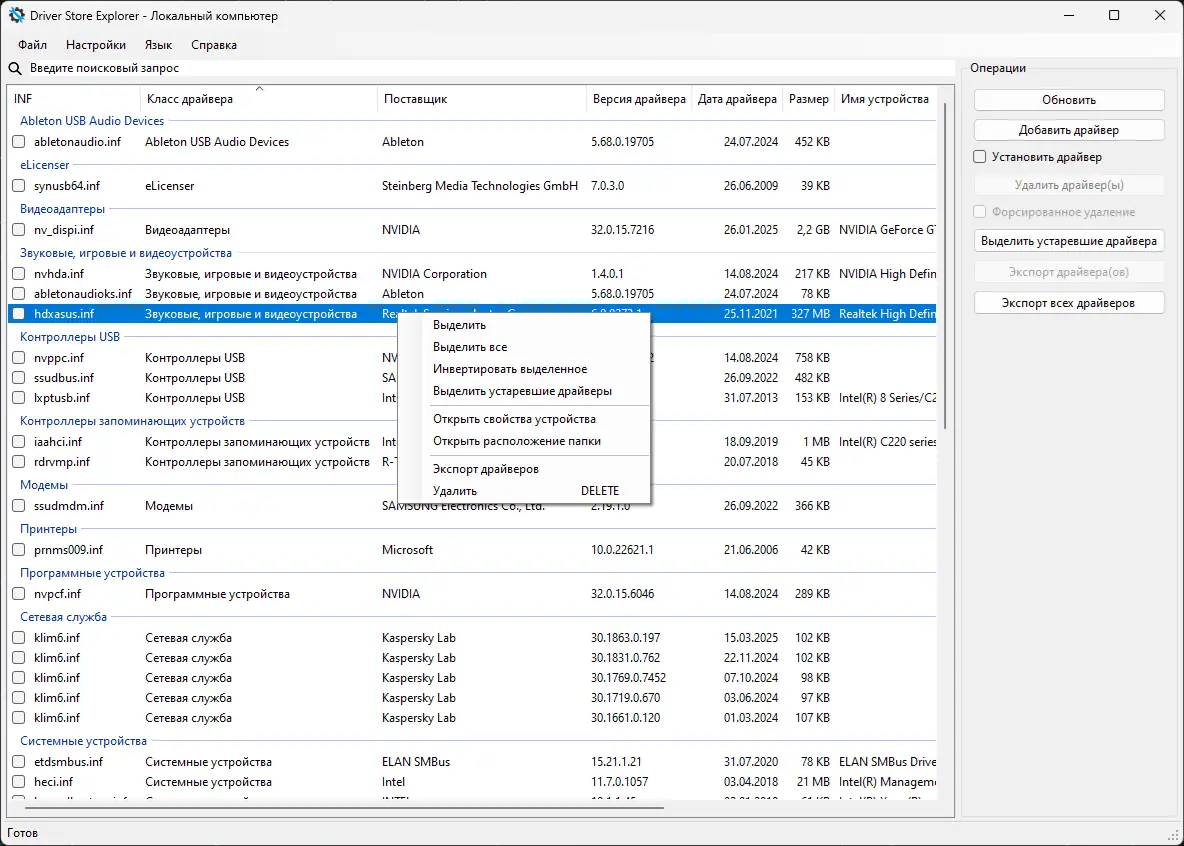Screen dimensions: 1184x846
Task: Click the Обновить button
Action: [1068, 100]
